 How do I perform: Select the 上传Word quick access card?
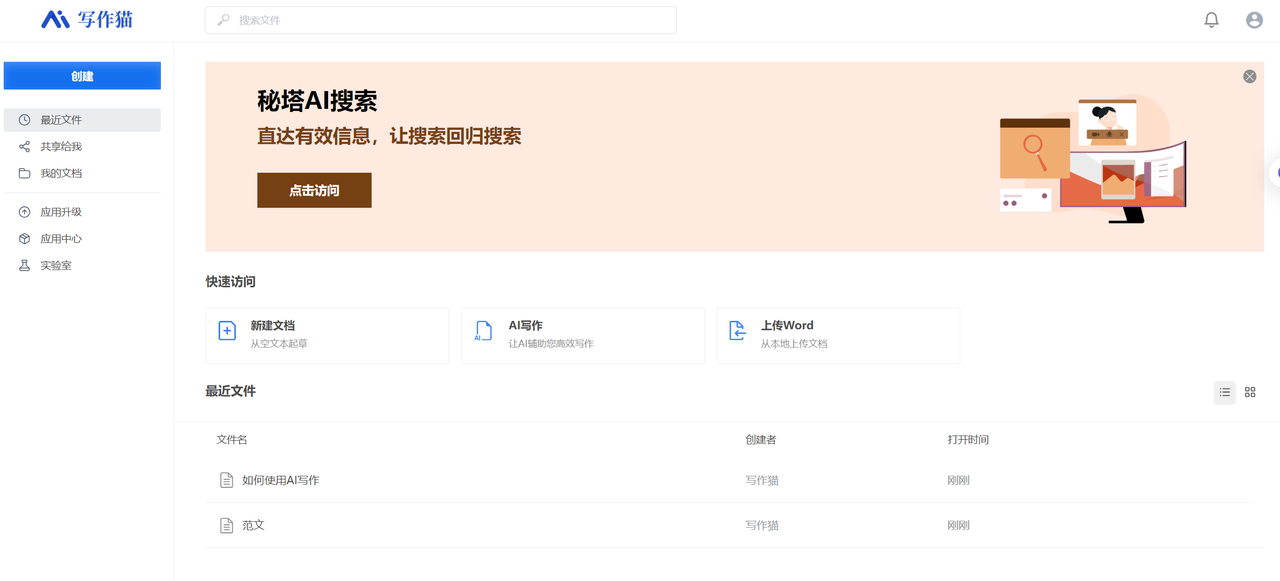coord(838,335)
